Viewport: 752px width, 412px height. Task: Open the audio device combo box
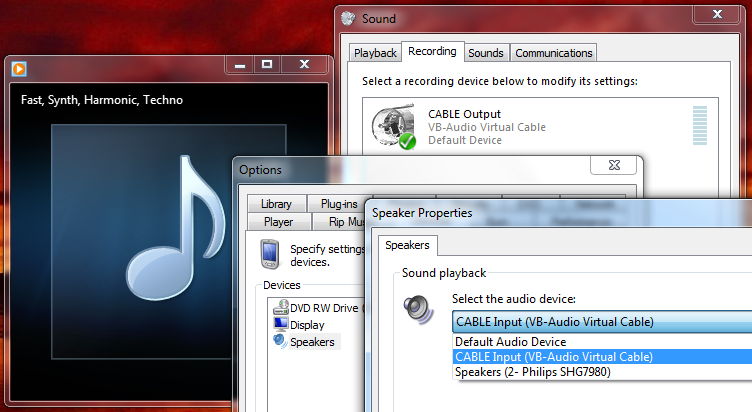tap(602, 322)
